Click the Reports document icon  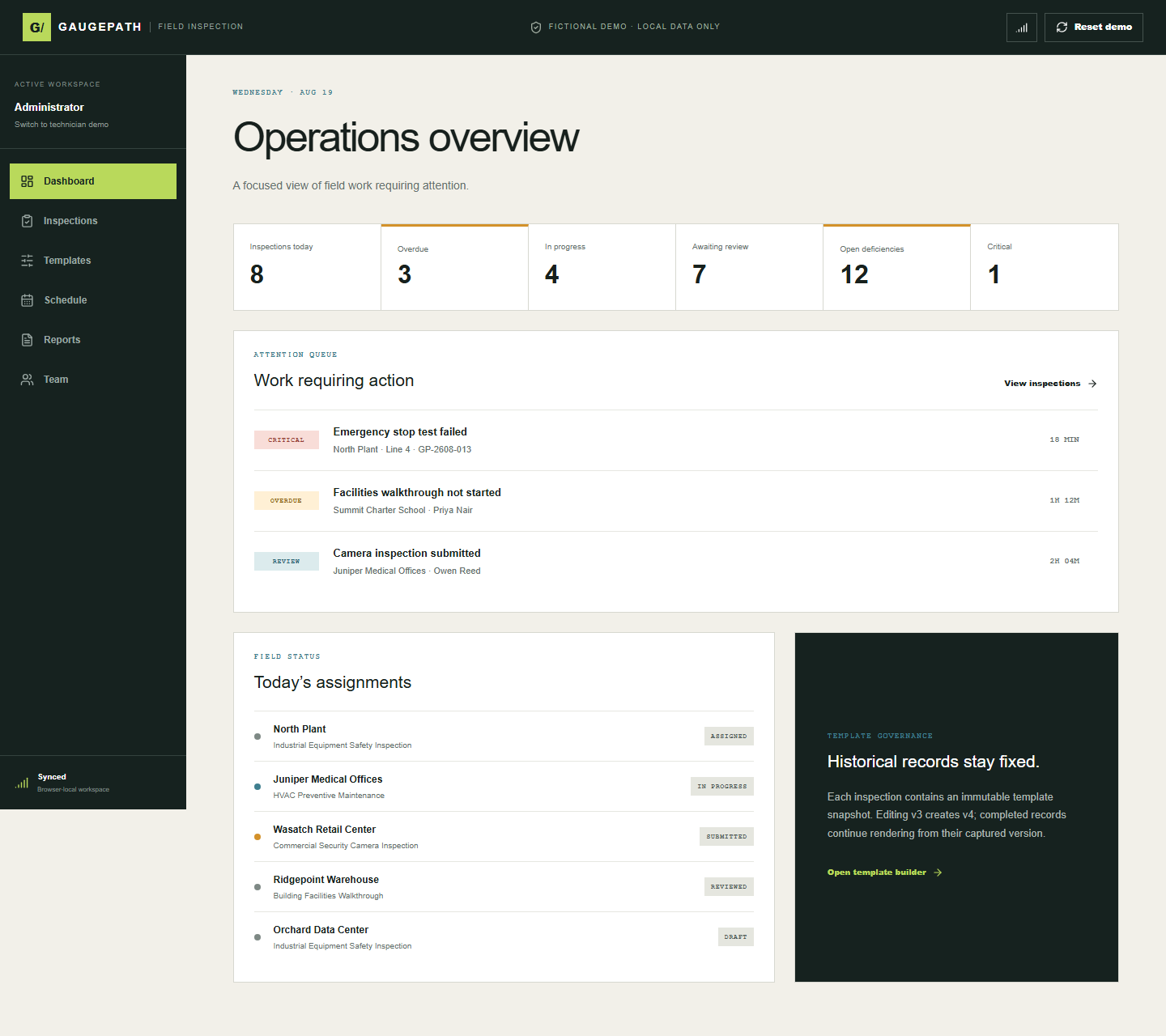point(27,340)
